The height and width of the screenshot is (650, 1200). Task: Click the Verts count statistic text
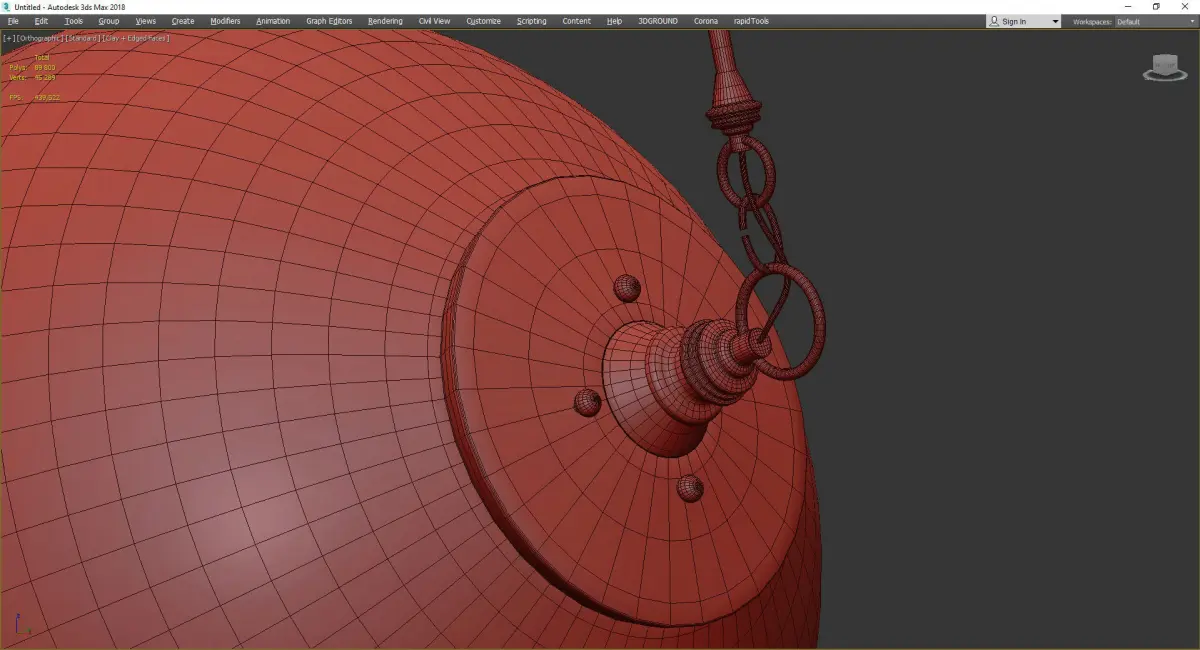click(x=32, y=76)
